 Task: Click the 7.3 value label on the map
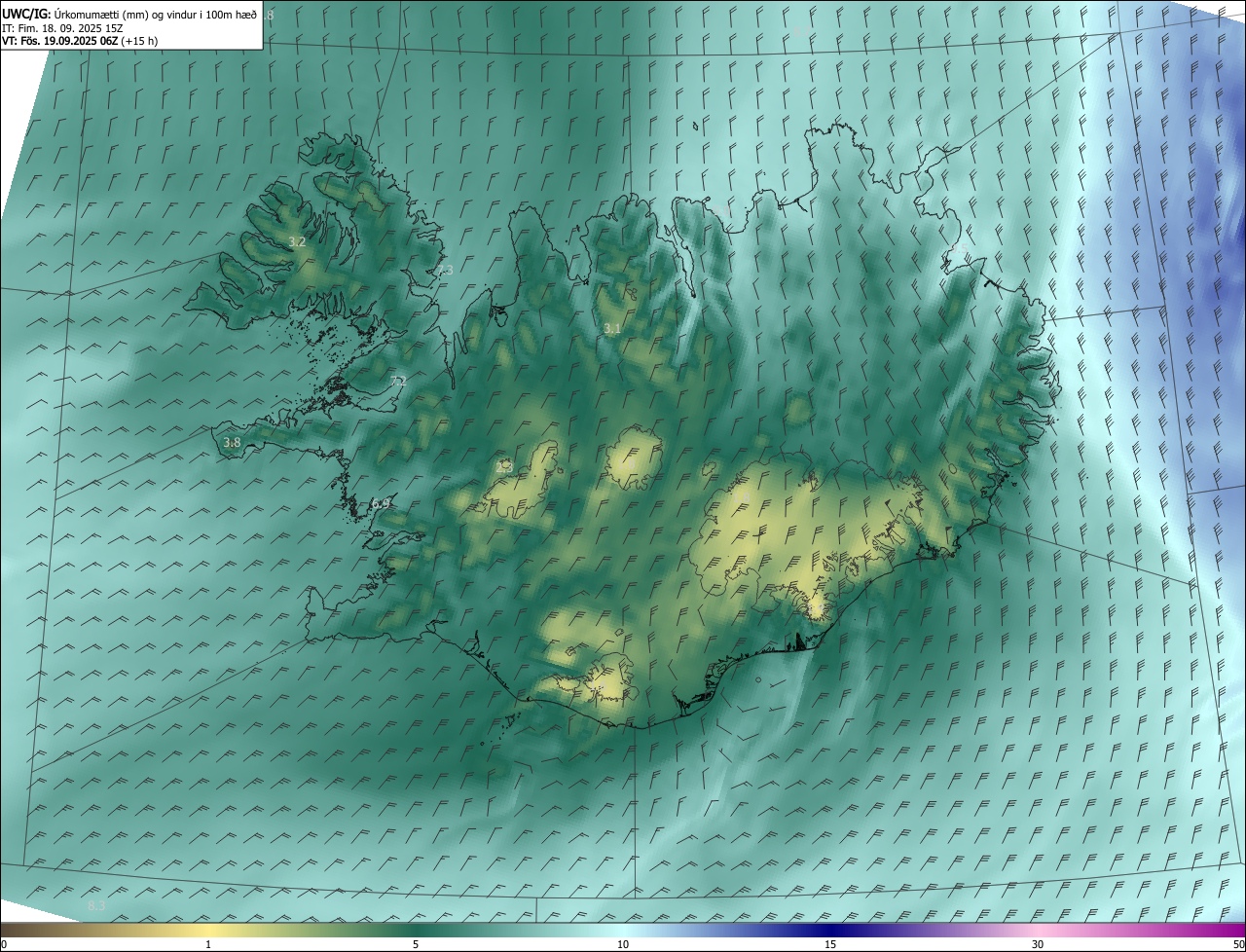pos(445,270)
